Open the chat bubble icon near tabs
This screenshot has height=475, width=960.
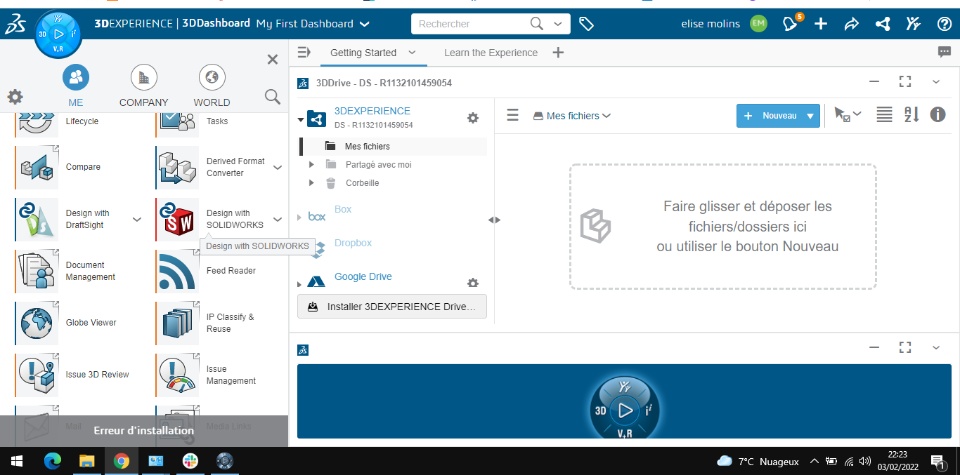point(944,52)
